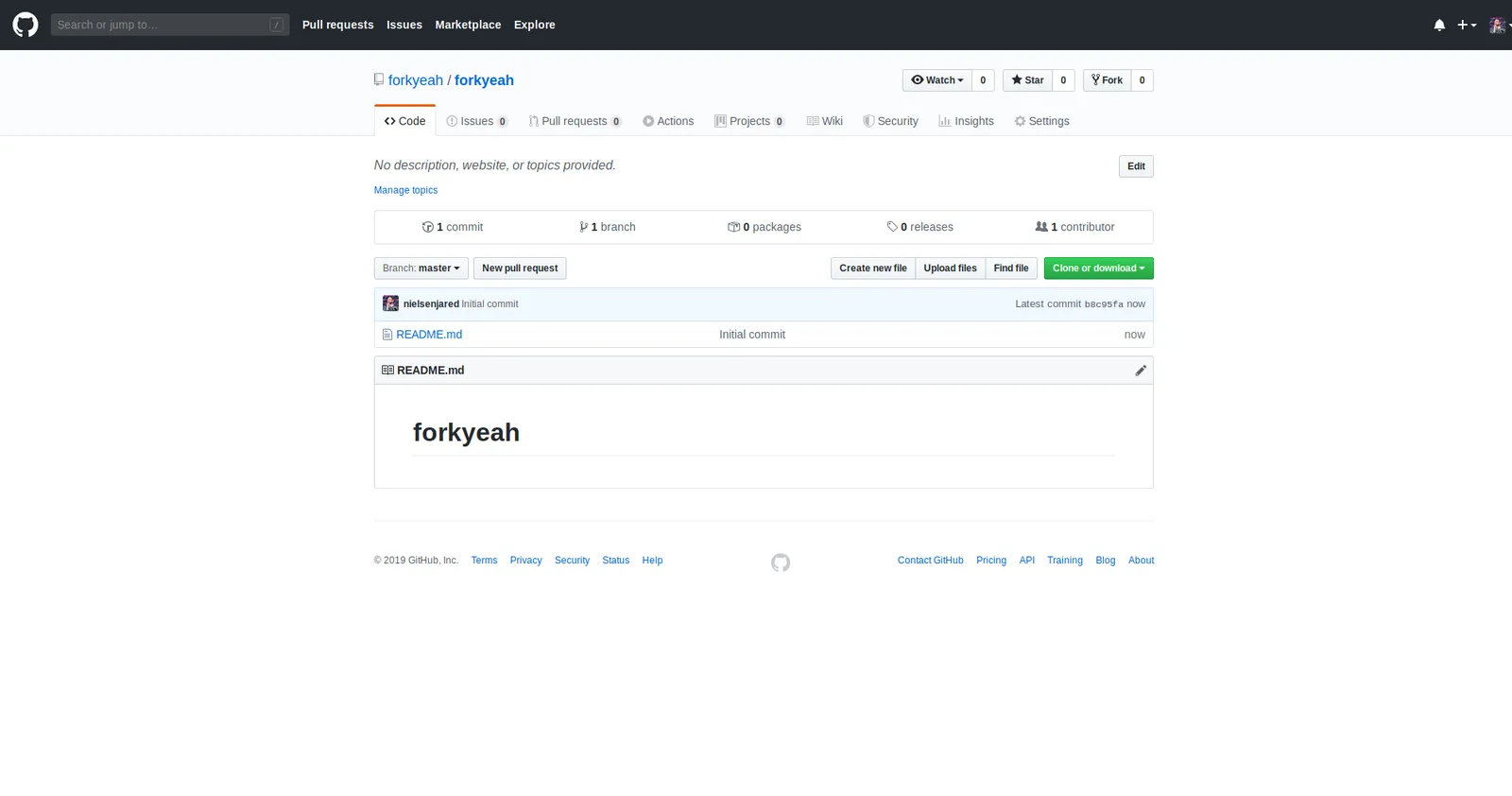Image resolution: width=1512 pixels, height=796 pixels.
Task: Switch to the repository Security tab
Action: point(890,121)
